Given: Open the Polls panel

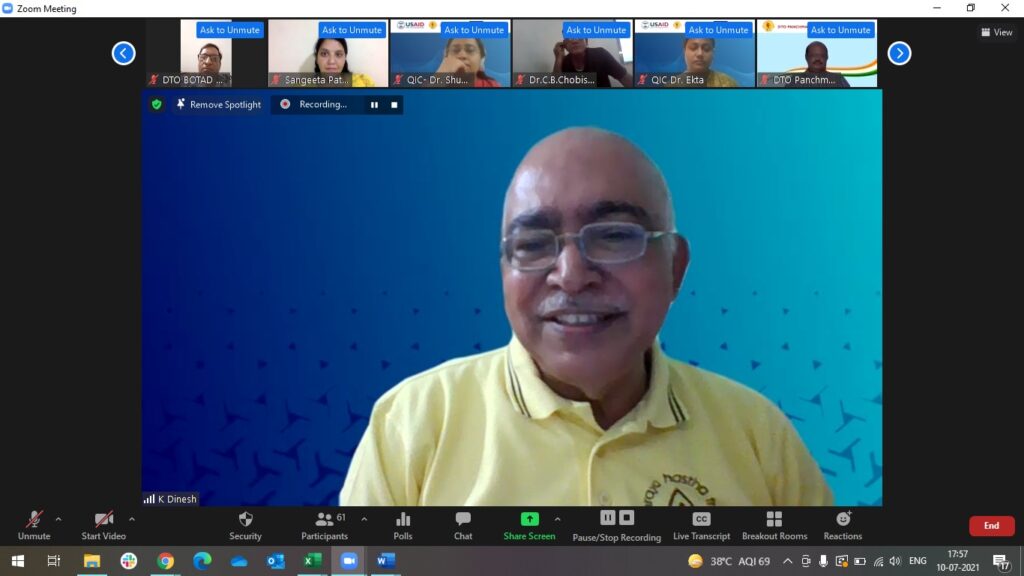Looking at the screenshot, I should [x=403, y=520].
